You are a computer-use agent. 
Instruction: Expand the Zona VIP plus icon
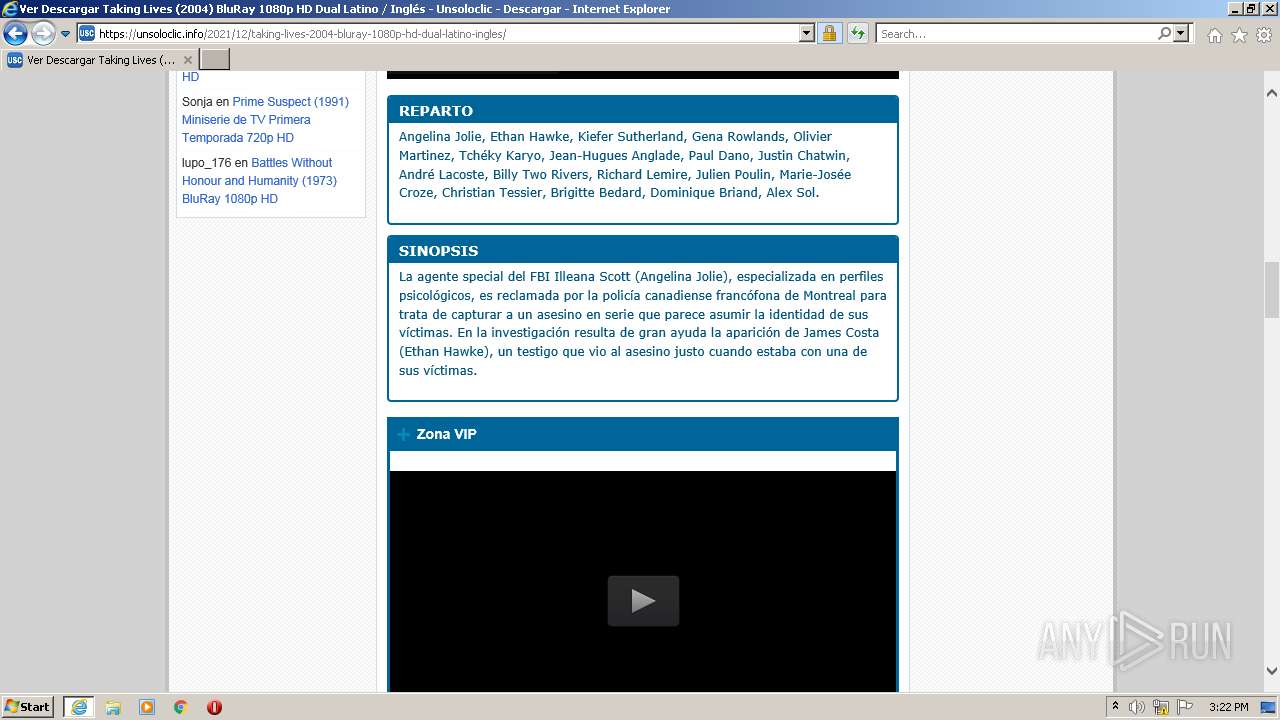click(404, 434)
